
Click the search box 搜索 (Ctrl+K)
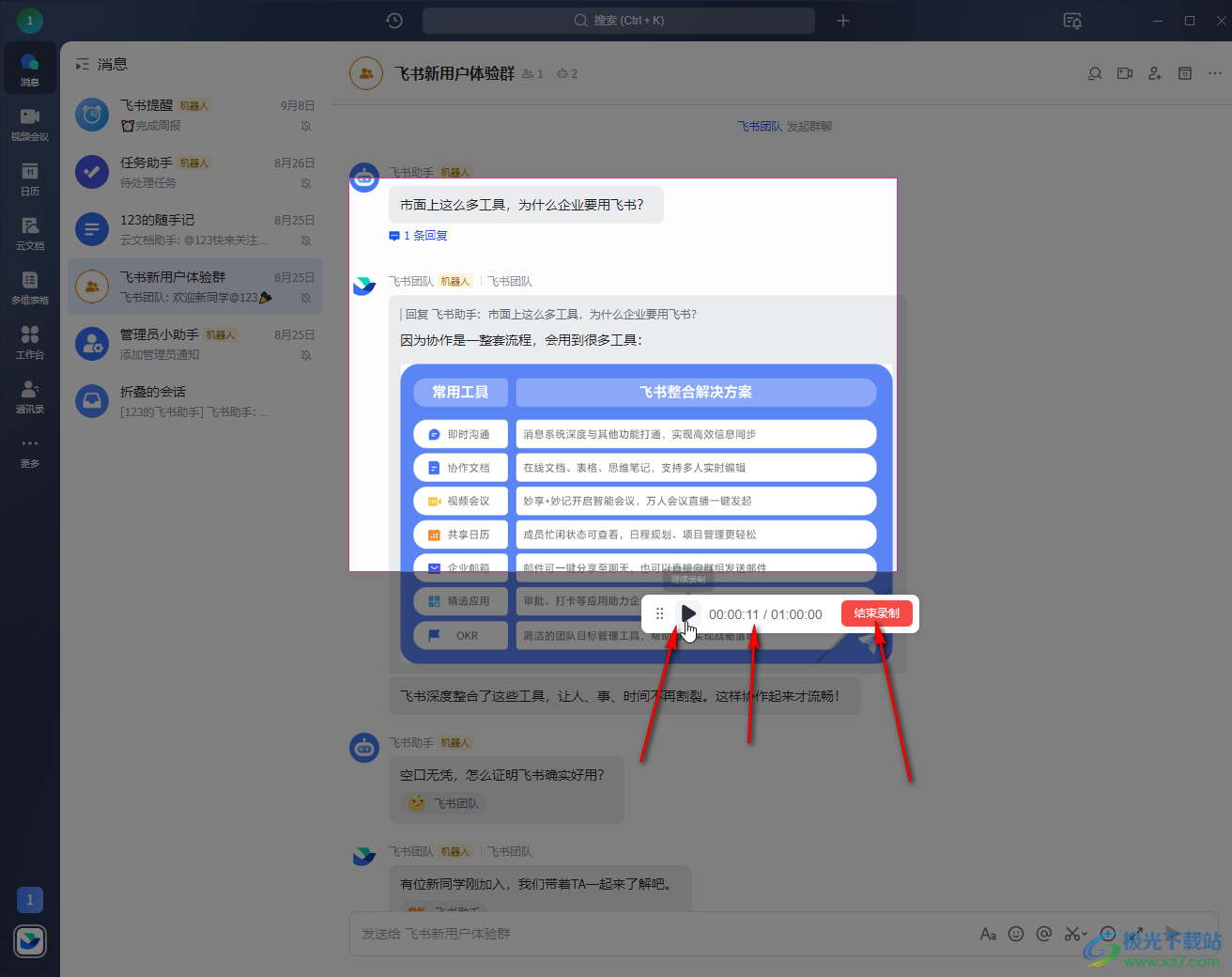pos(619,21)
